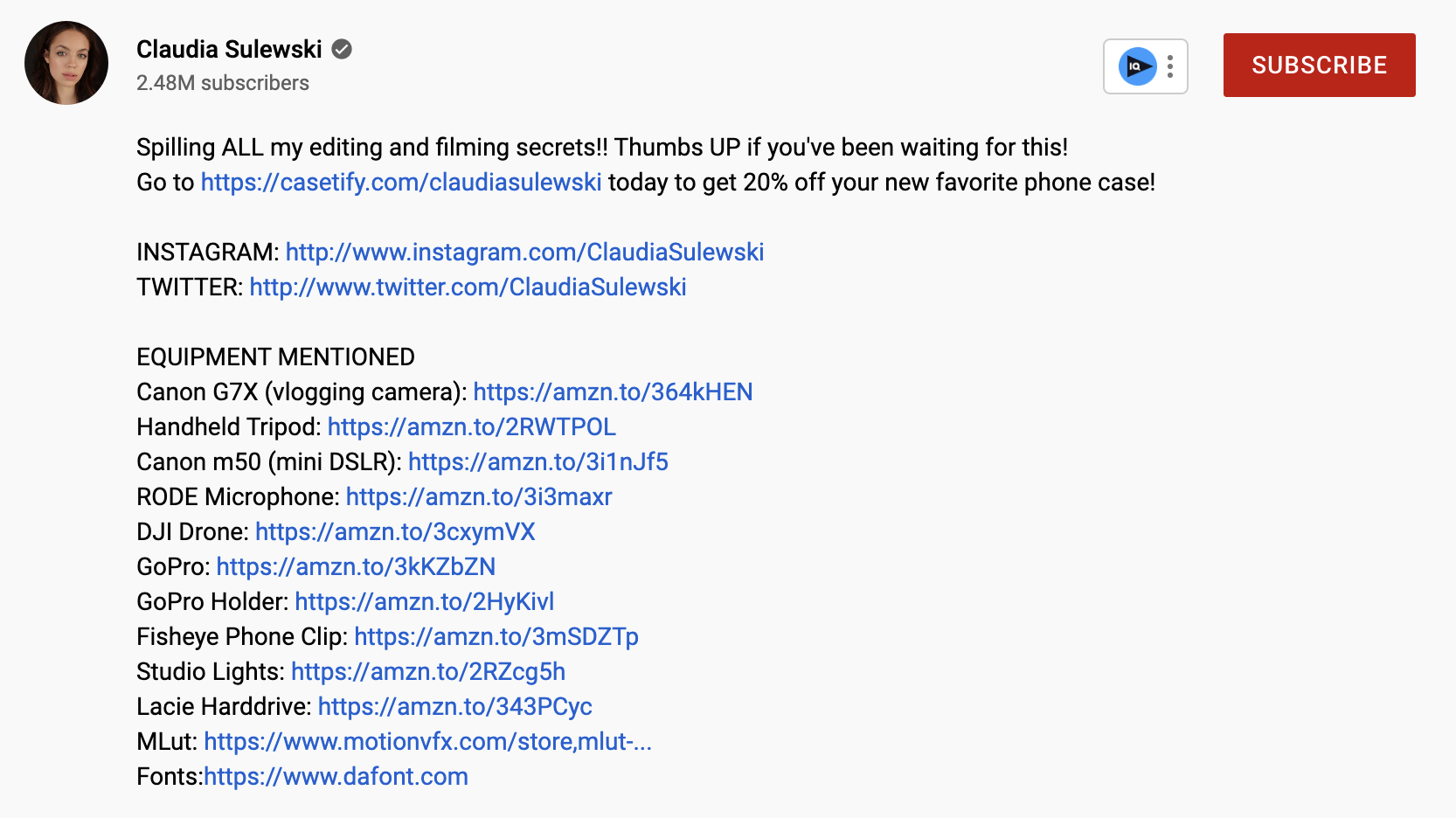Viewport: 1456px width, 818px height.
Task: Open the Fisheye Phone Clip link
Action: tap(496, 636)
